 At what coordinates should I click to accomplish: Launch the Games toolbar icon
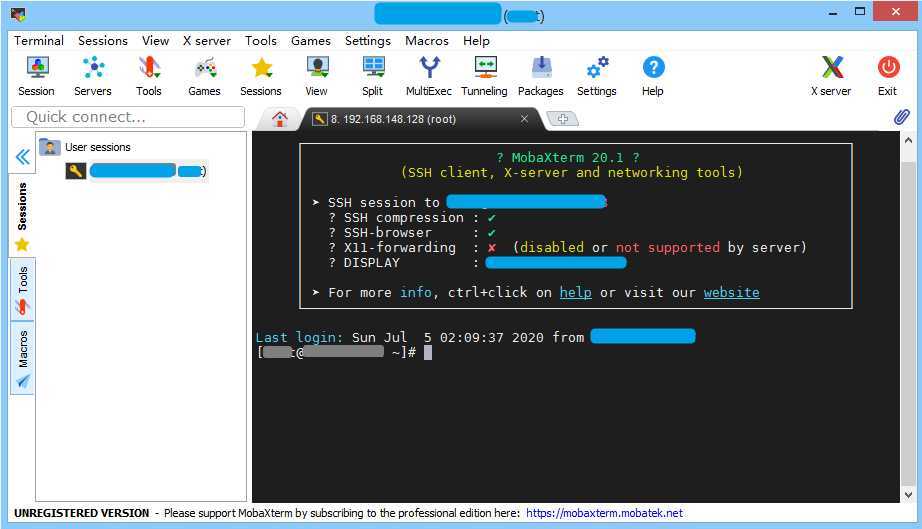[x=205, y=76]
